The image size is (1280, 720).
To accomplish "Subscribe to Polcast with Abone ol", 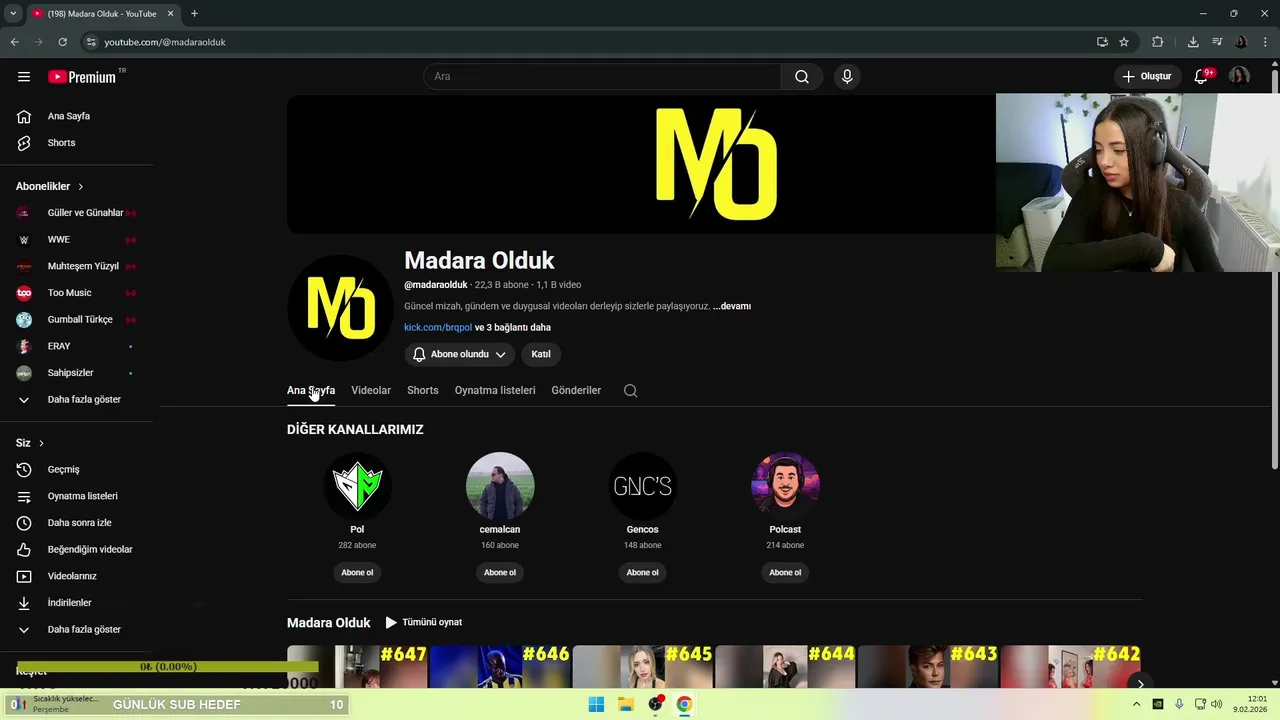I will 785,573.
